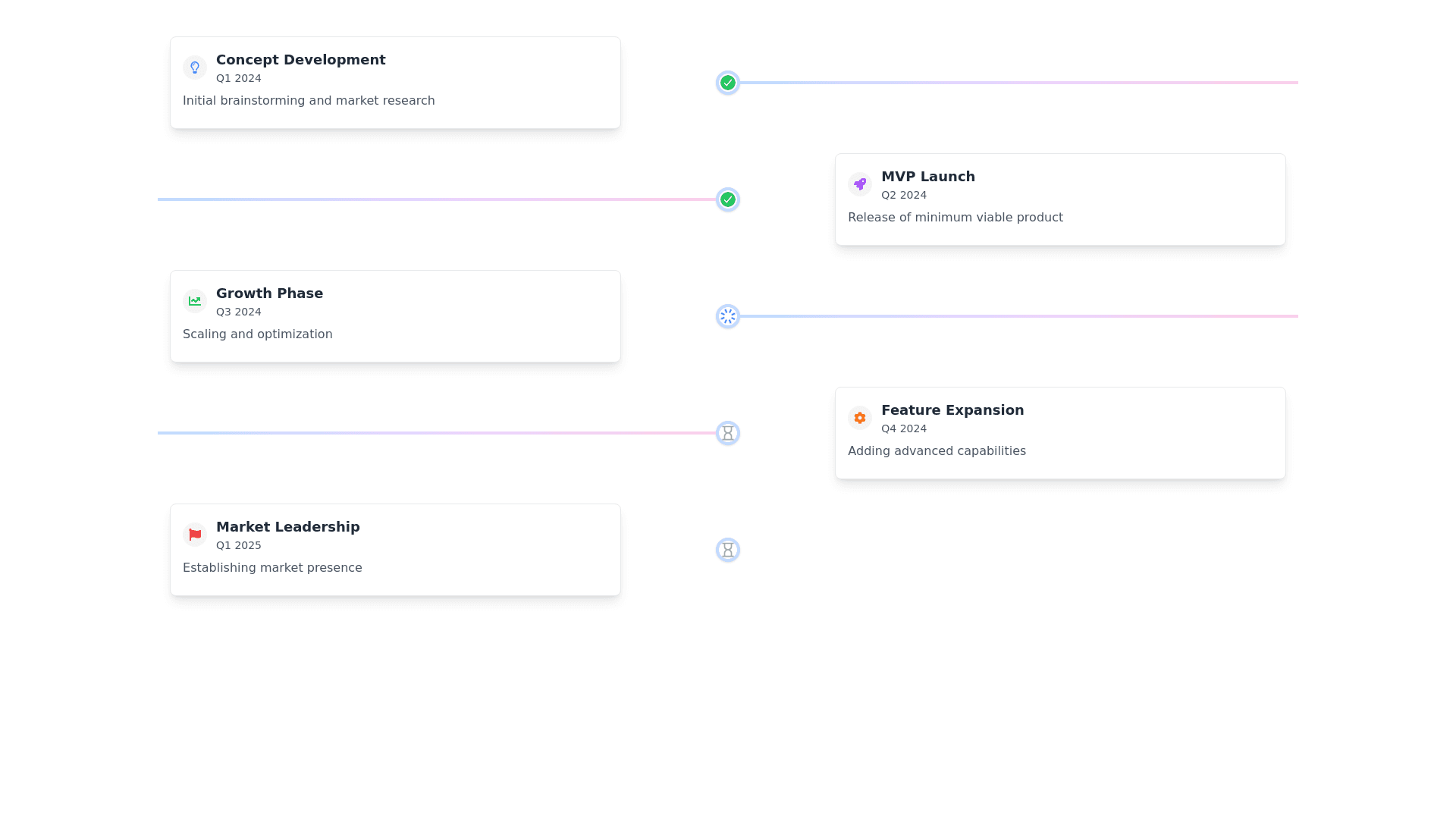This screenshot has height=819, width=1456.
Task: Click the hourglass marker beside Market Leadership
Action: point(727,549)
